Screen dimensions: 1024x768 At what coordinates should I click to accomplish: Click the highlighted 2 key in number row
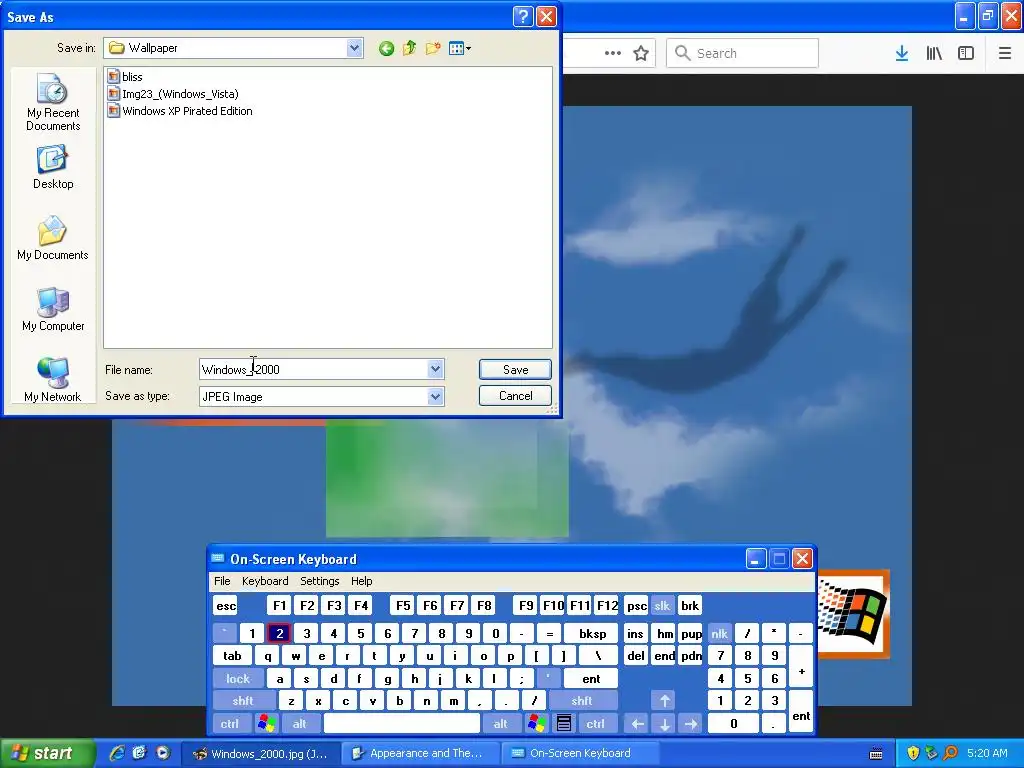point(279,633)
